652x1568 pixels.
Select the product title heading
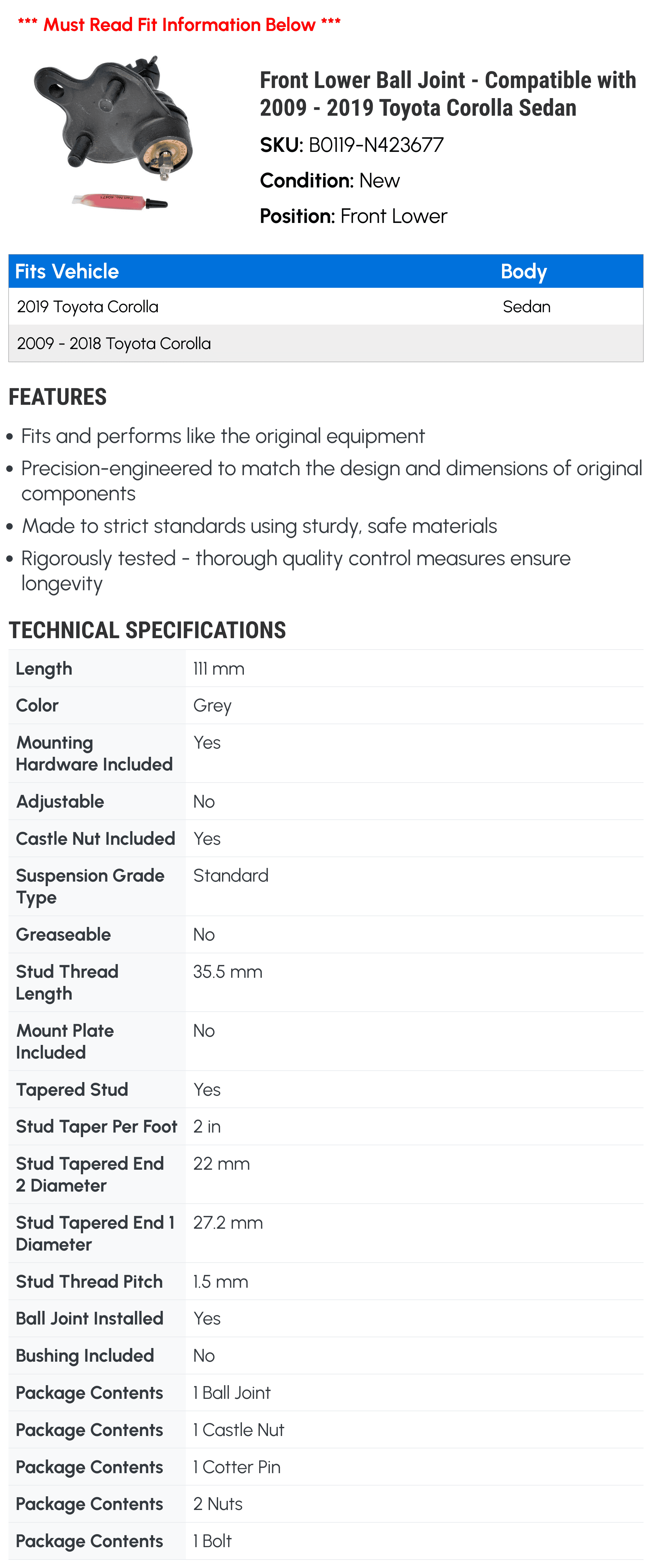pos(448,94)
